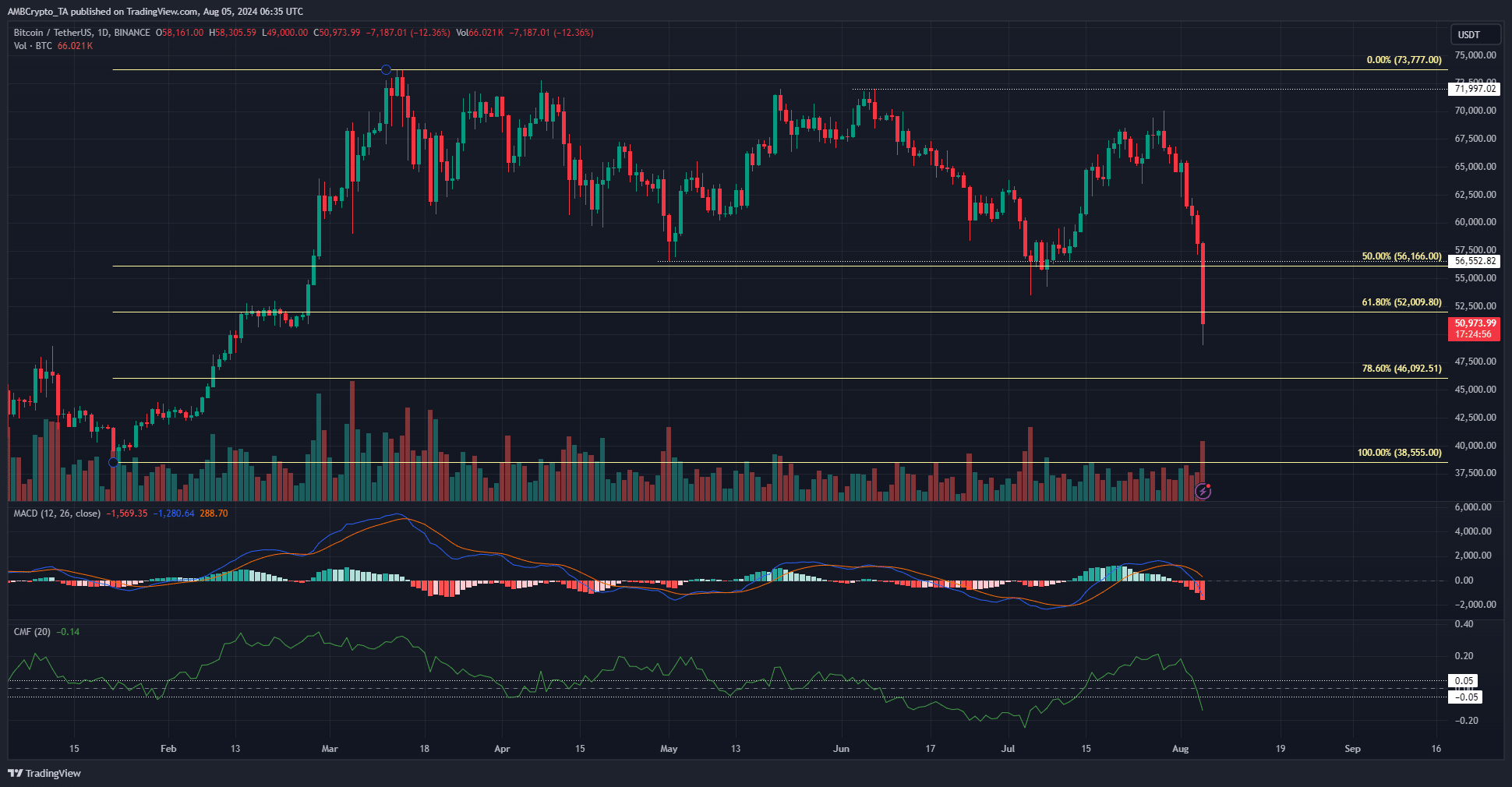Click the current price tag 50,973.99
Viewport: 1512px width, 787px height.
coord(1475,323)
